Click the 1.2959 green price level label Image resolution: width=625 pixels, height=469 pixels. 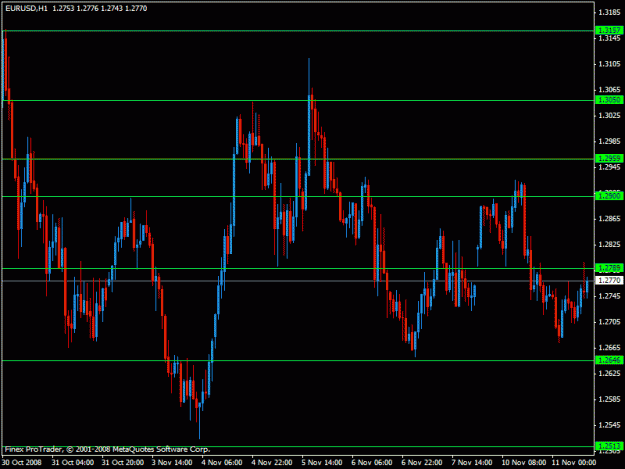(609, 159)
